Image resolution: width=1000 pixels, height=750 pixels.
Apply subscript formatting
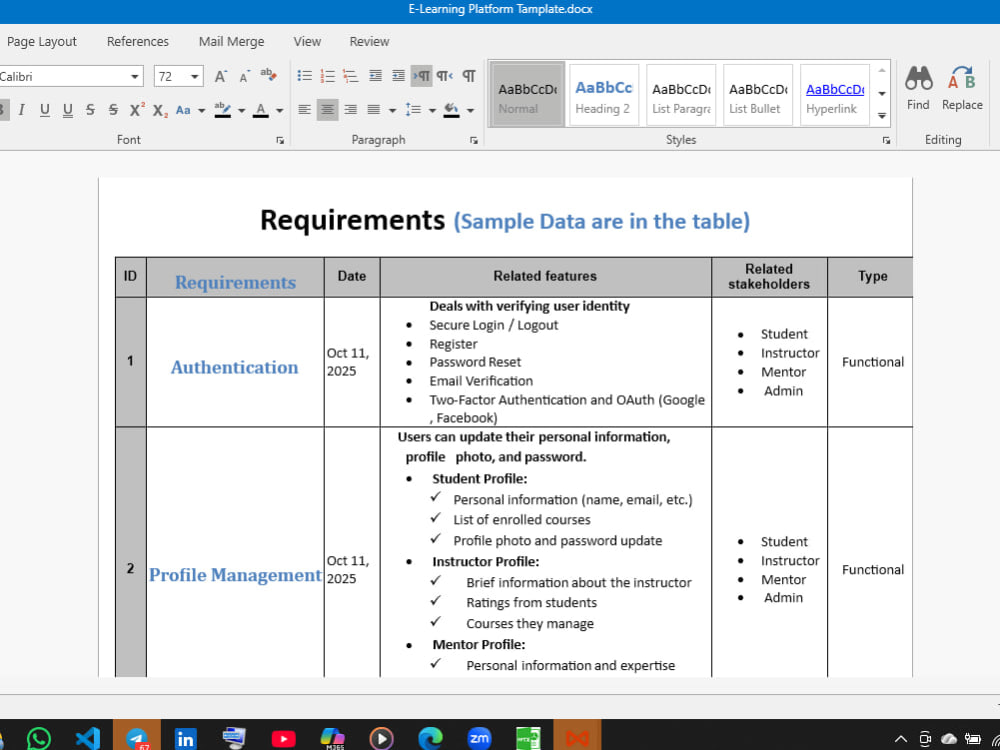(x=160, y=111)
